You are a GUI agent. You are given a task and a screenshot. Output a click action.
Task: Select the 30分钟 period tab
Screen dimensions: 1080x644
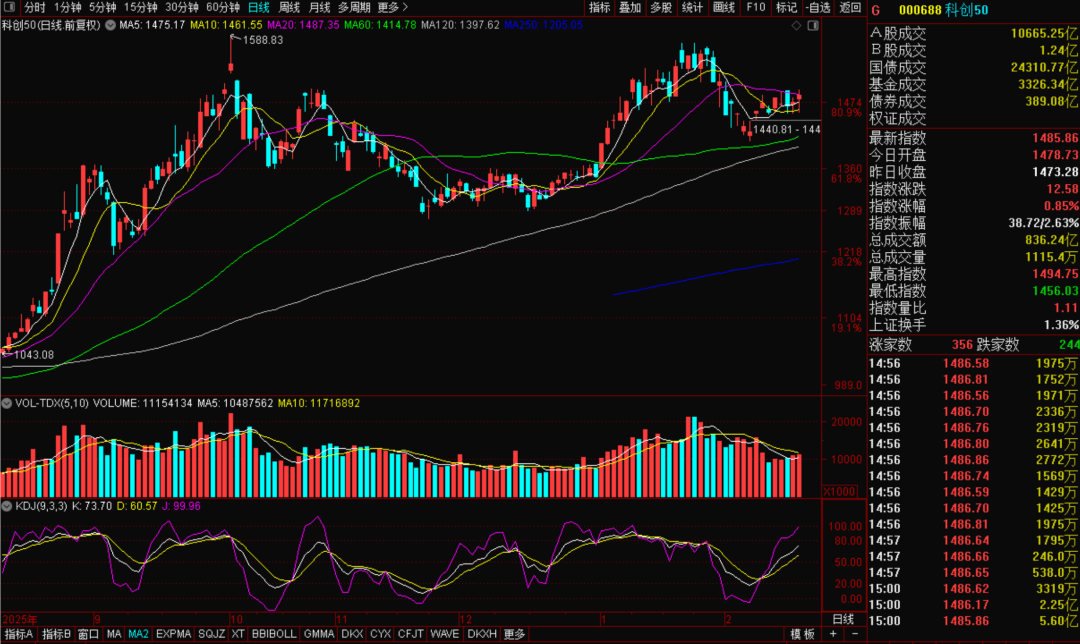tap(181, 7)
